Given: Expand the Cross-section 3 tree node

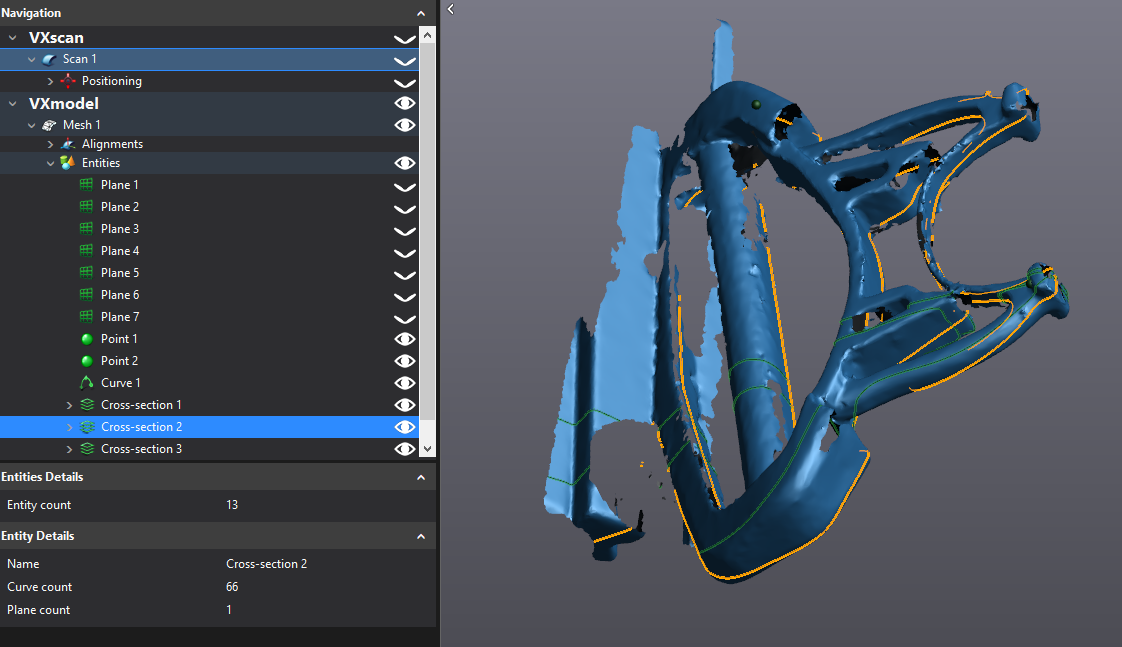Looking at the screenshot, I should tap(69, 449).
